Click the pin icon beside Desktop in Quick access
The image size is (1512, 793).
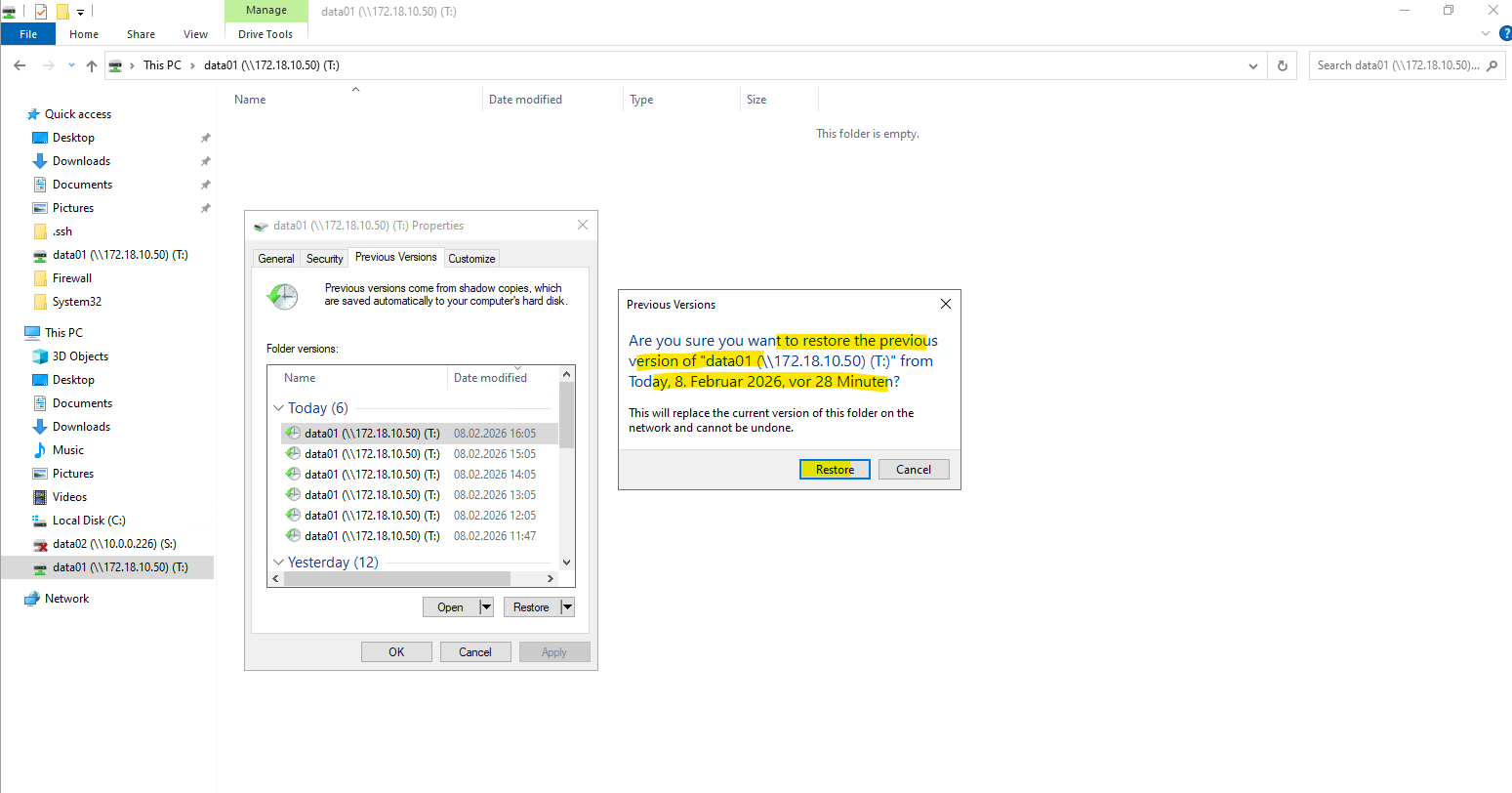click(205, 138)
